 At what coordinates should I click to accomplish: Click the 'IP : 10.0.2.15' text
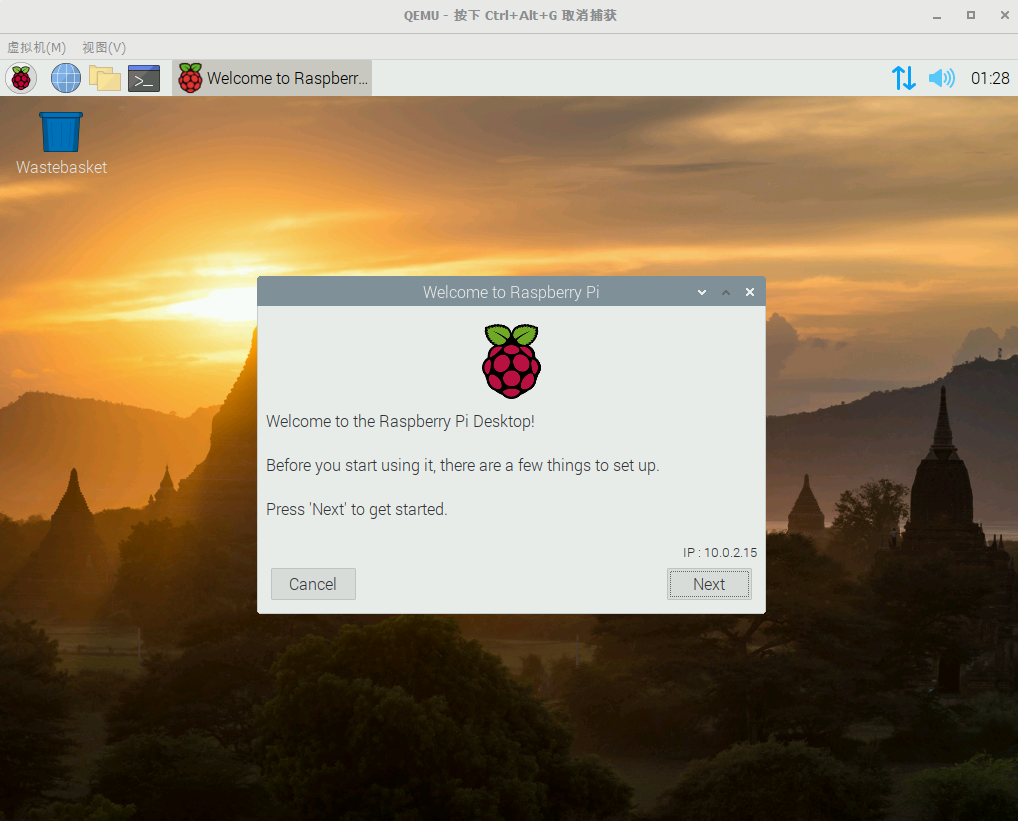[x=720, y=552]
